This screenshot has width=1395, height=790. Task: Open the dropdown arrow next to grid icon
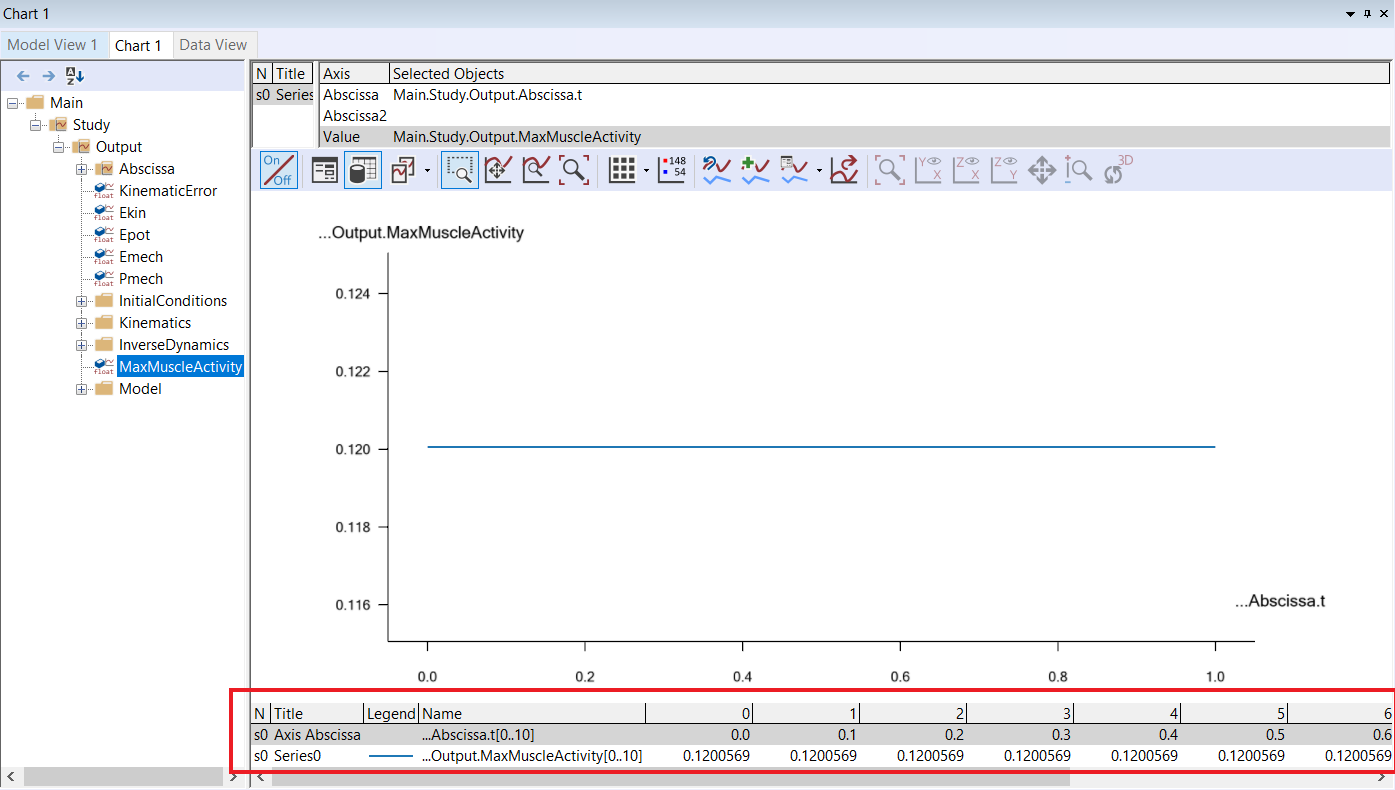646,171
